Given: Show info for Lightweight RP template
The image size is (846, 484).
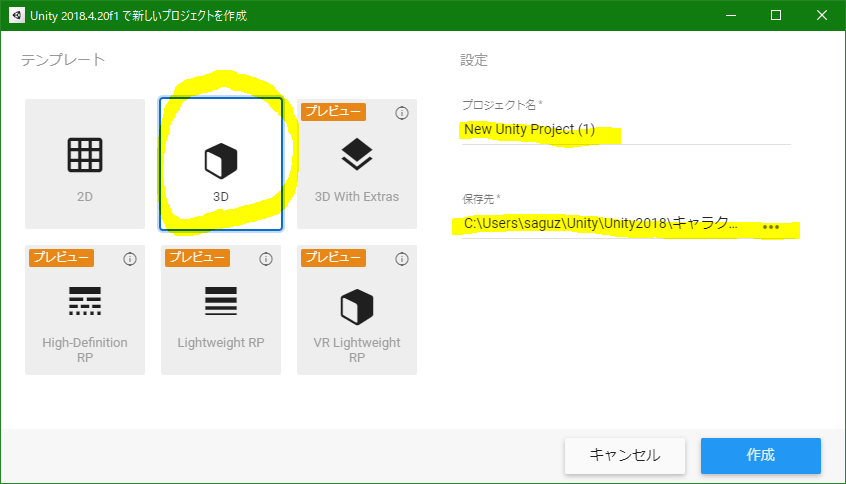Looking at the screenshot, I should click(265, 259).
